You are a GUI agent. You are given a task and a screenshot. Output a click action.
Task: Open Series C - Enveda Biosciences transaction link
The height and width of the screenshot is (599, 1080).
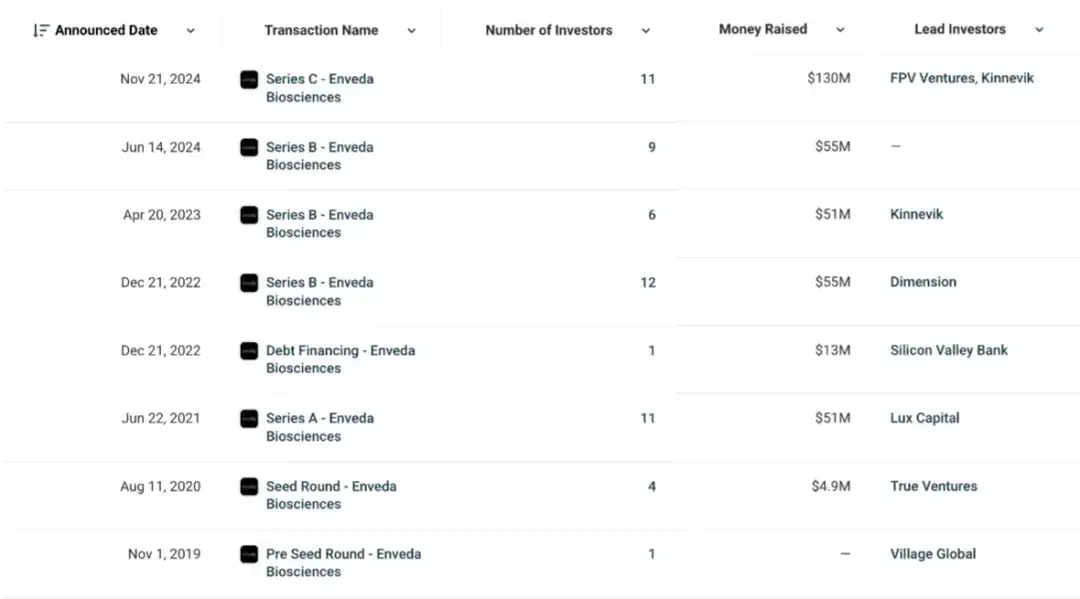320,88
